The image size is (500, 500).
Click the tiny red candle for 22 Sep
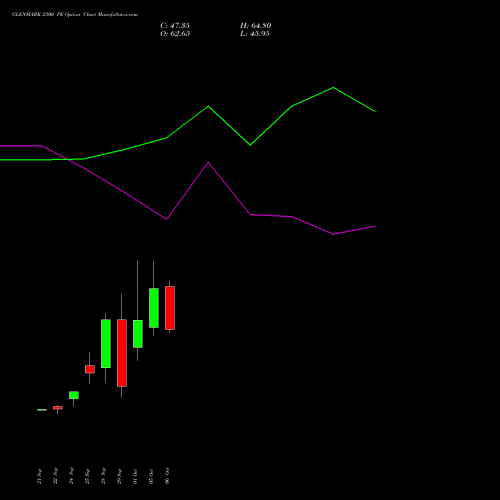(58, 408)
